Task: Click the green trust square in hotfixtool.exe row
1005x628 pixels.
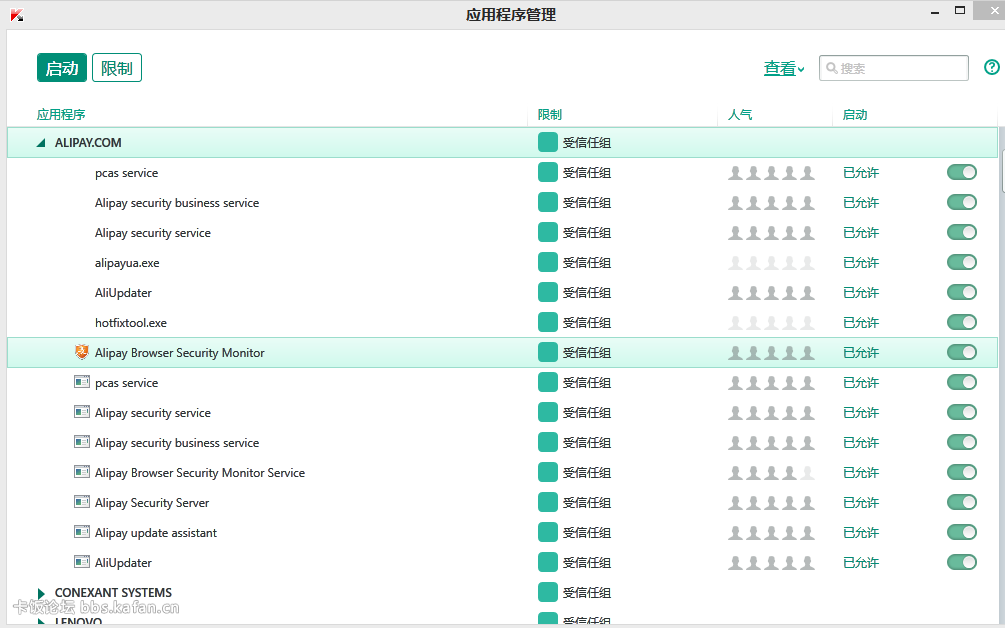Action: (x=547, y=322)
